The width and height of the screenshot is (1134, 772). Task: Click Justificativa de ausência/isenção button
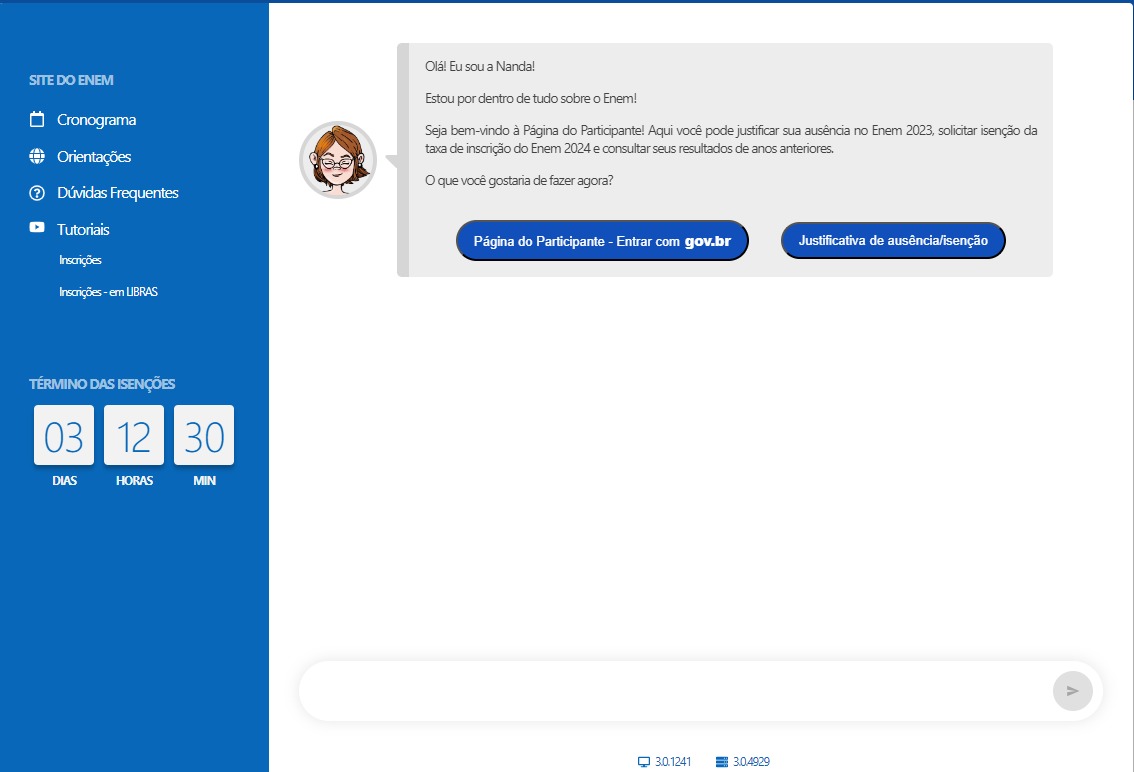point(893,240)
